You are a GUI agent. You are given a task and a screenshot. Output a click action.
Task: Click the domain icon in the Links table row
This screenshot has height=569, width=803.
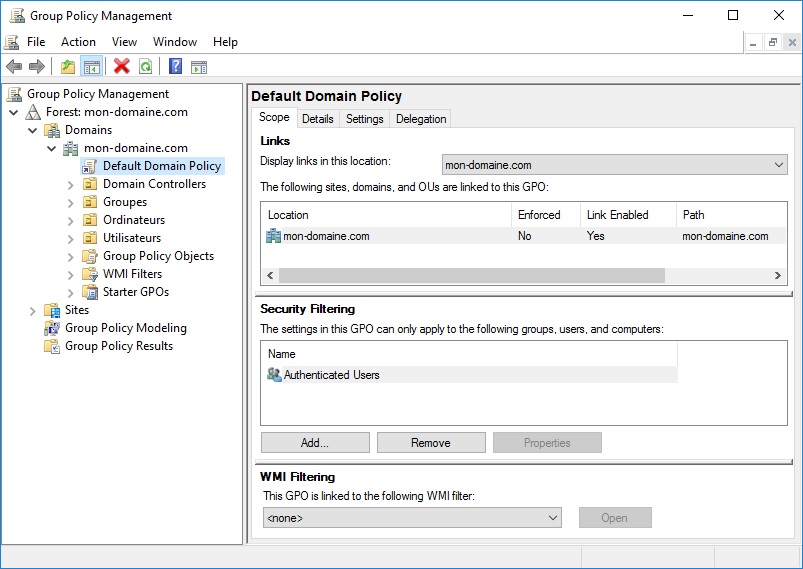(273, 236)
